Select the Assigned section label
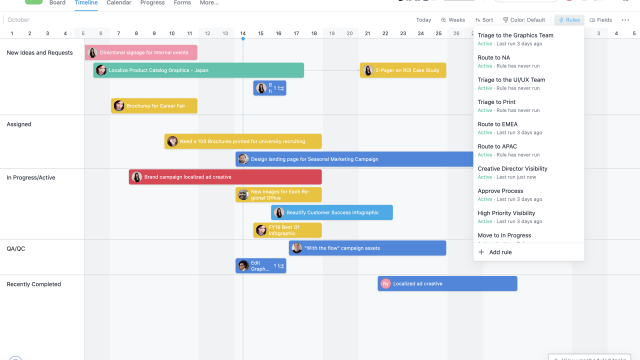Image resolution: width=640 pixels, height=360 pixels. (x=19, y=124)
